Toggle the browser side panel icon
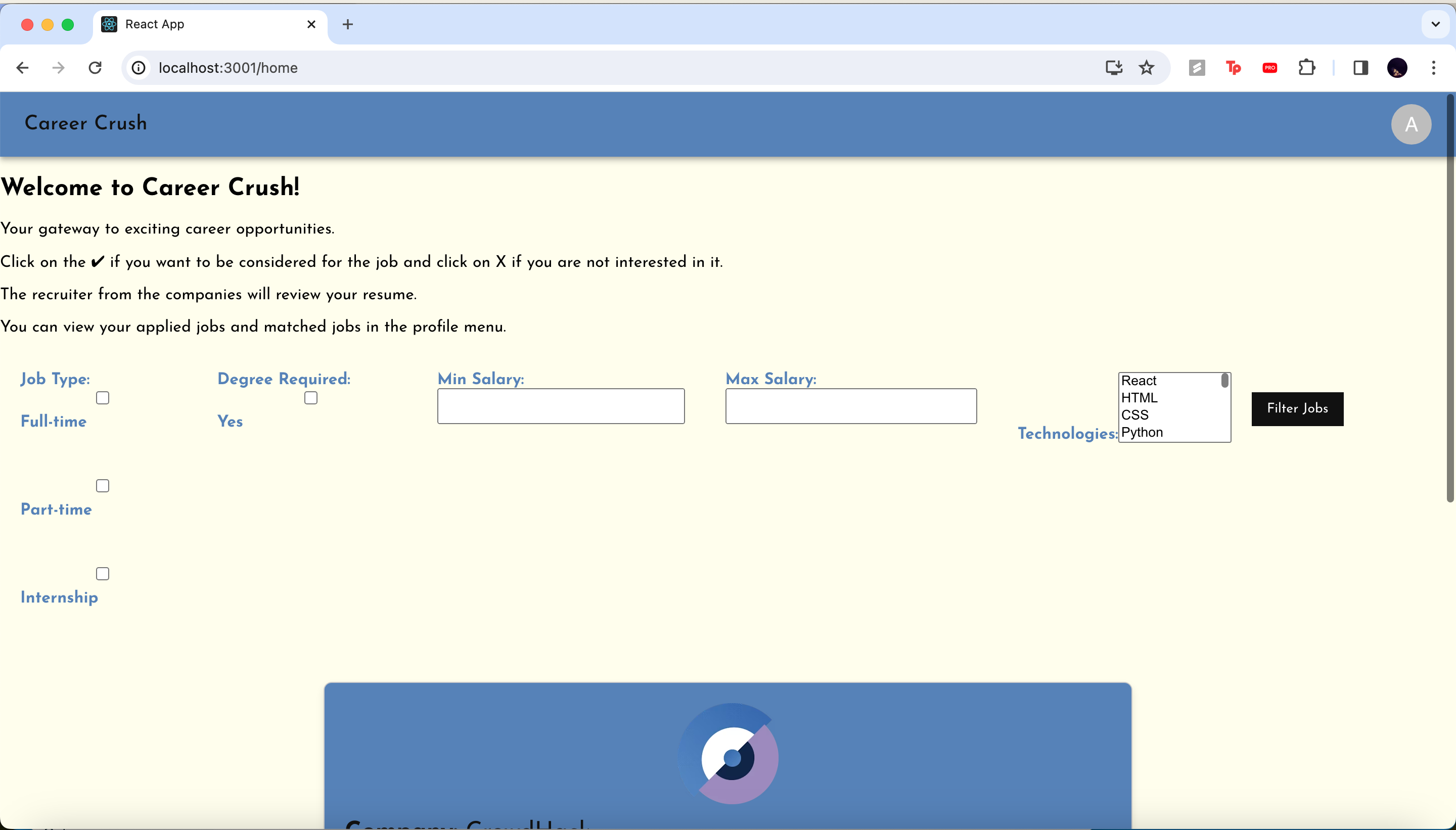 tap(1360, 68)
